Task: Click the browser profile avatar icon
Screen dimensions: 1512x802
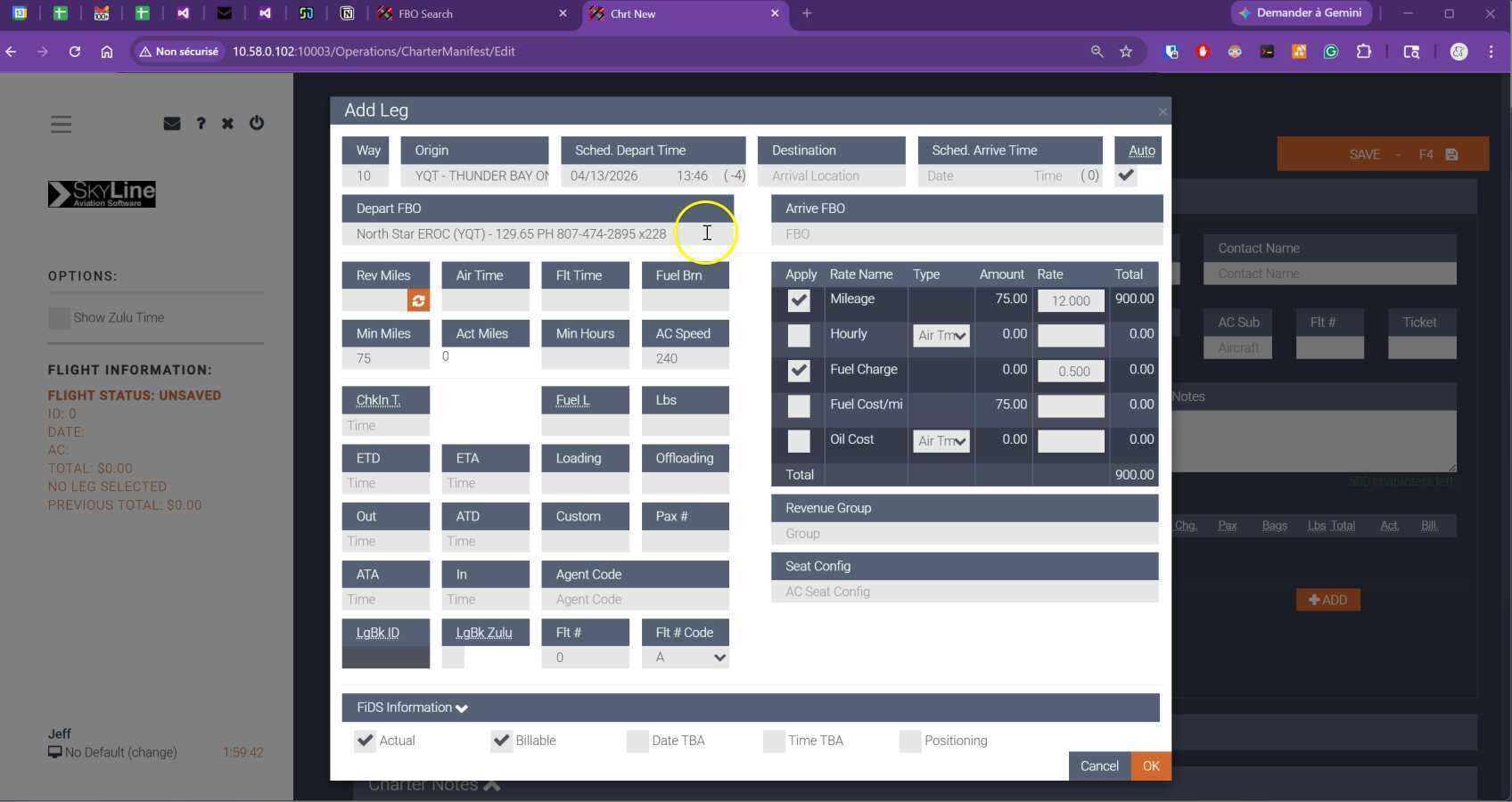Action: (1459, 52)
